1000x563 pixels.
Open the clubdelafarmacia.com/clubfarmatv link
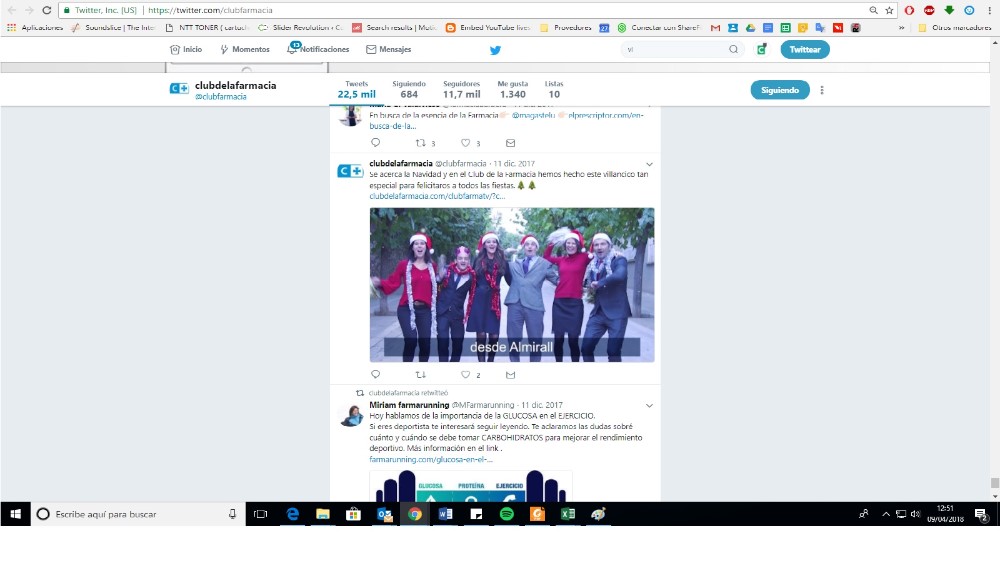pos(437,196)
